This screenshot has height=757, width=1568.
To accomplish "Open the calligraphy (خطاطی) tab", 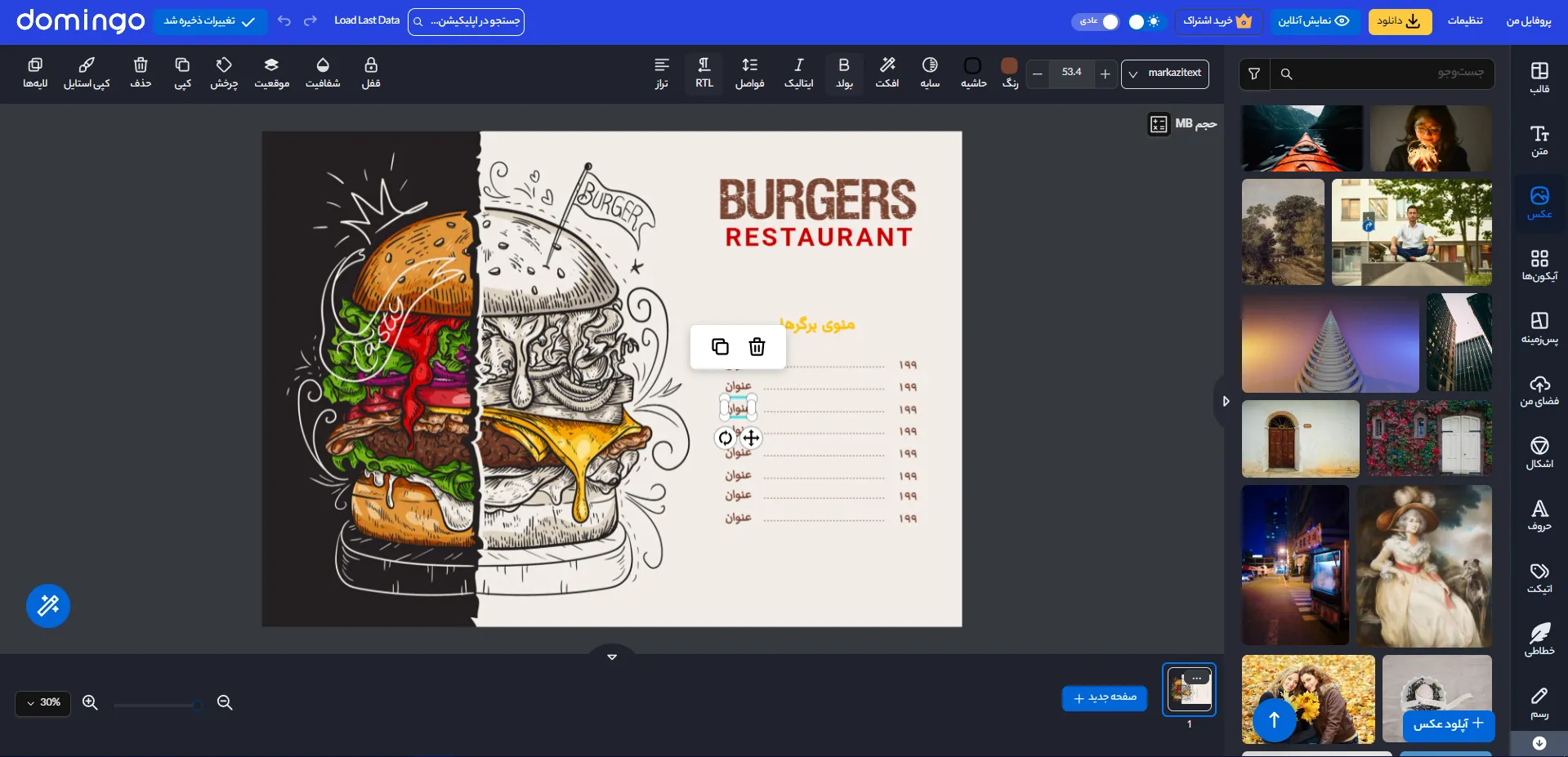I will [x=1539, y=639].
